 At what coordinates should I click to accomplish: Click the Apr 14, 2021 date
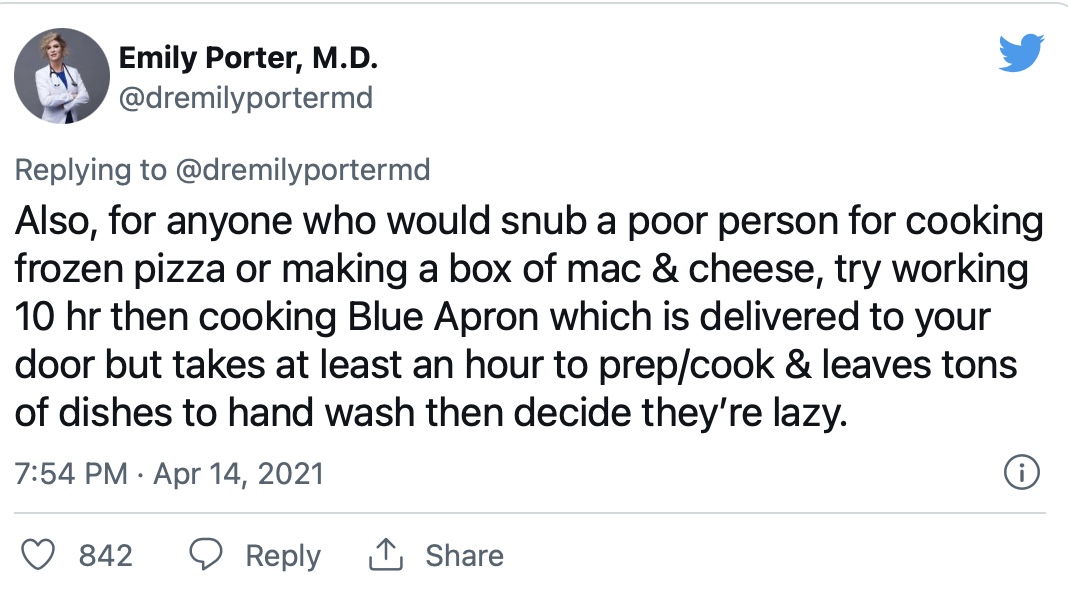pyautogui.click(x=238, y=473)
